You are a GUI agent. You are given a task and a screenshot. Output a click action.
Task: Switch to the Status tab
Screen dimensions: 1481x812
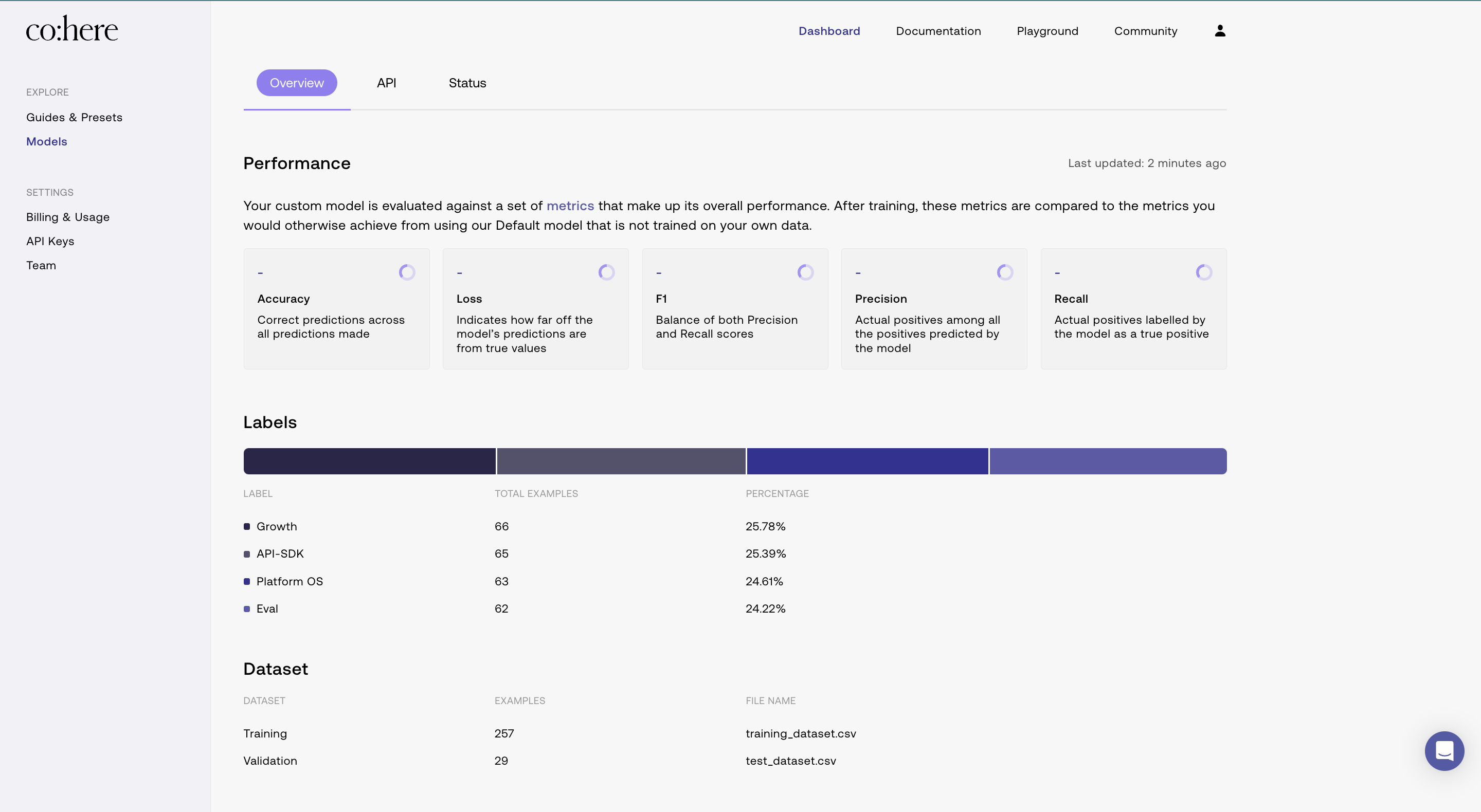[467, 83]
